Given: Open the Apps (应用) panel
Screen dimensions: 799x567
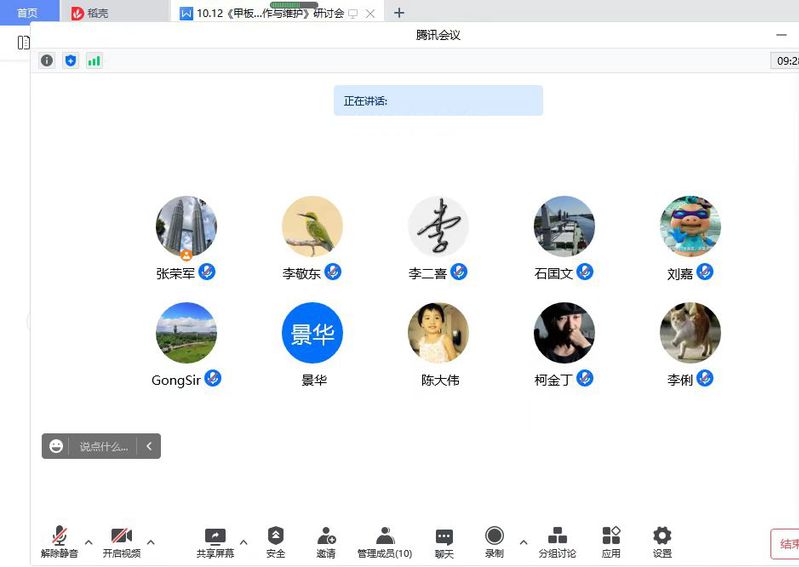Looking at the screenshot, I should (x=611, y=541).
